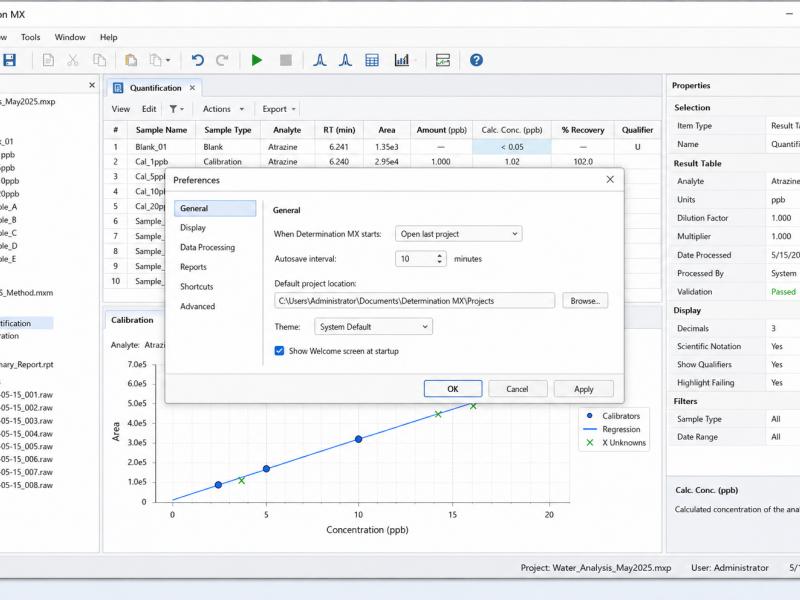Viewport: 800px width, 600px height.
Task: Click Cancel in Preferences dialog
Action: point(517,389)
